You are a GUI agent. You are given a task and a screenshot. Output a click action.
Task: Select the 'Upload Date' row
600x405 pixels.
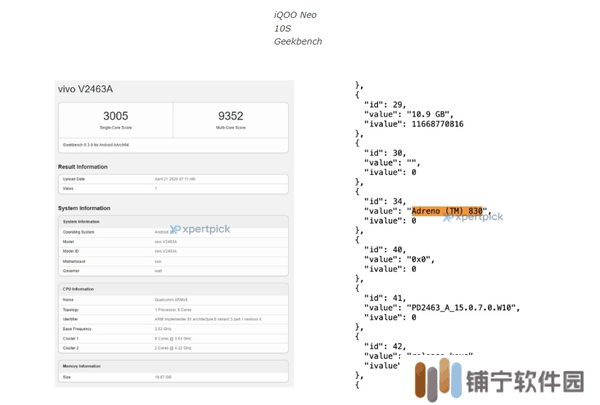coord(173,179)
